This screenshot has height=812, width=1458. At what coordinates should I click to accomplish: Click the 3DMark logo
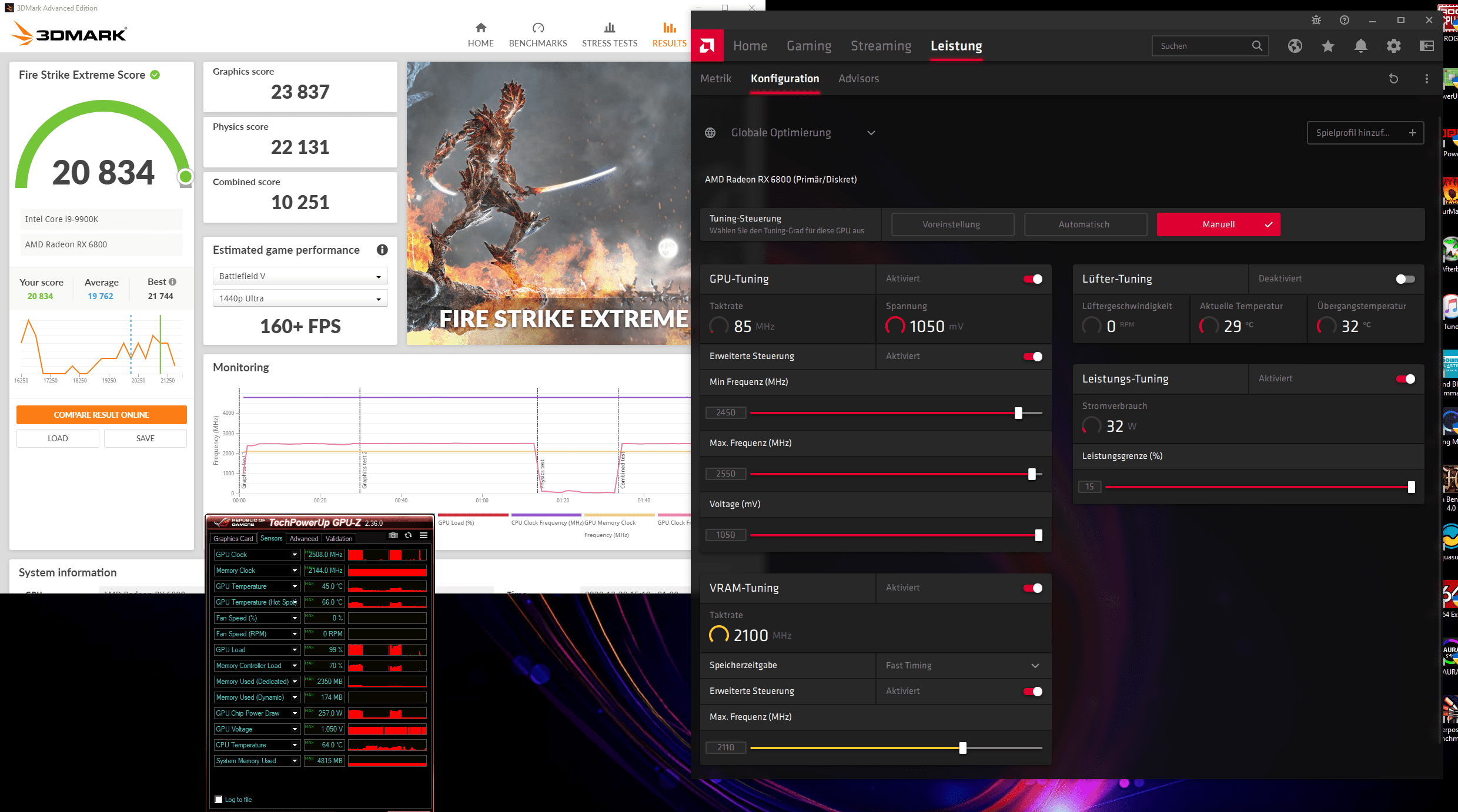pyautogui.click(x=69, y=33)
